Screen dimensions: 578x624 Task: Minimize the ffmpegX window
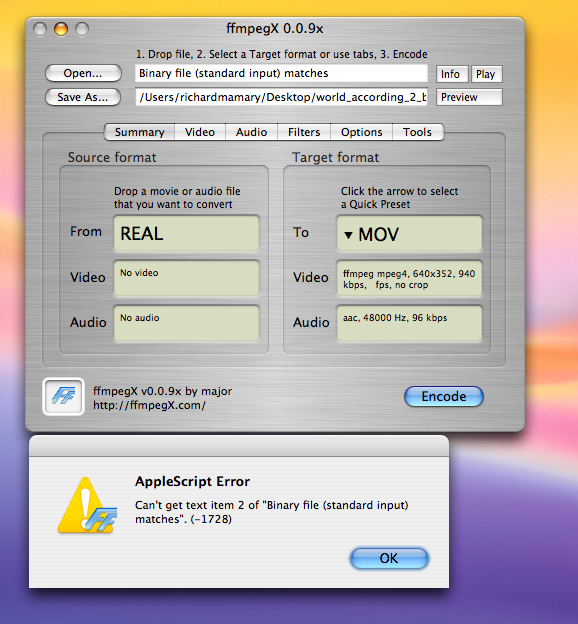[61, 29]
